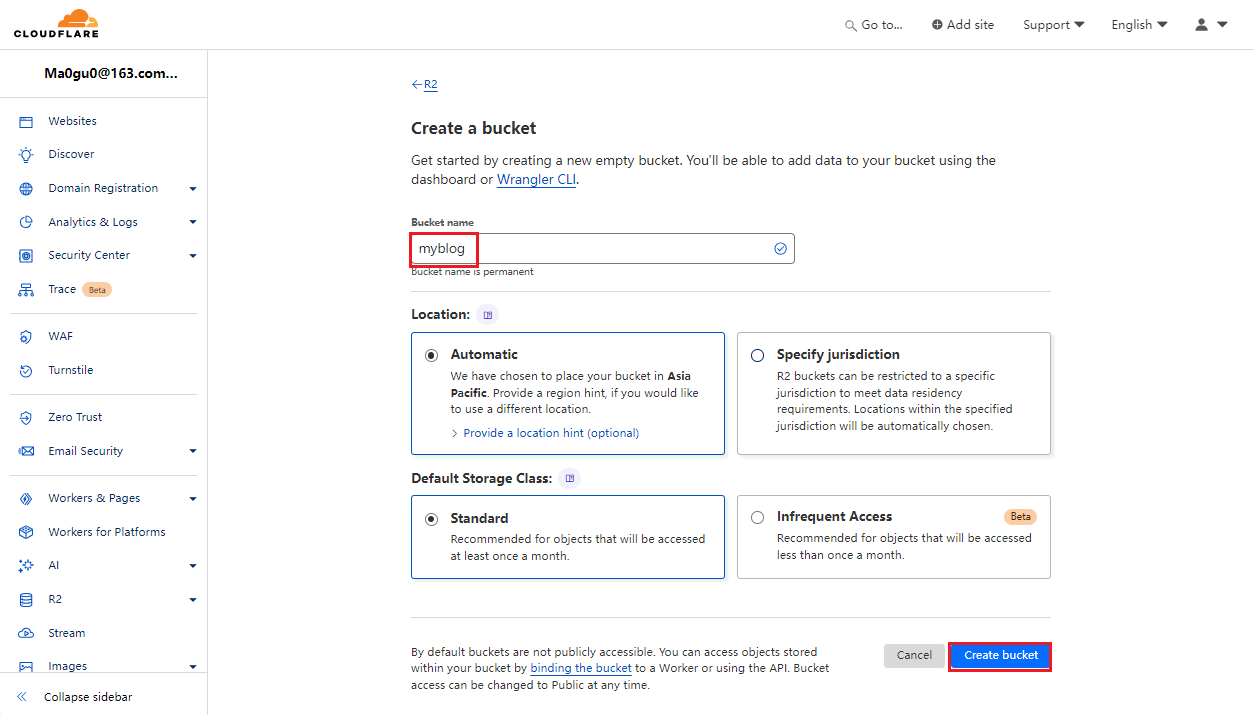Click the Analytics & Logs chart icon

26,222
